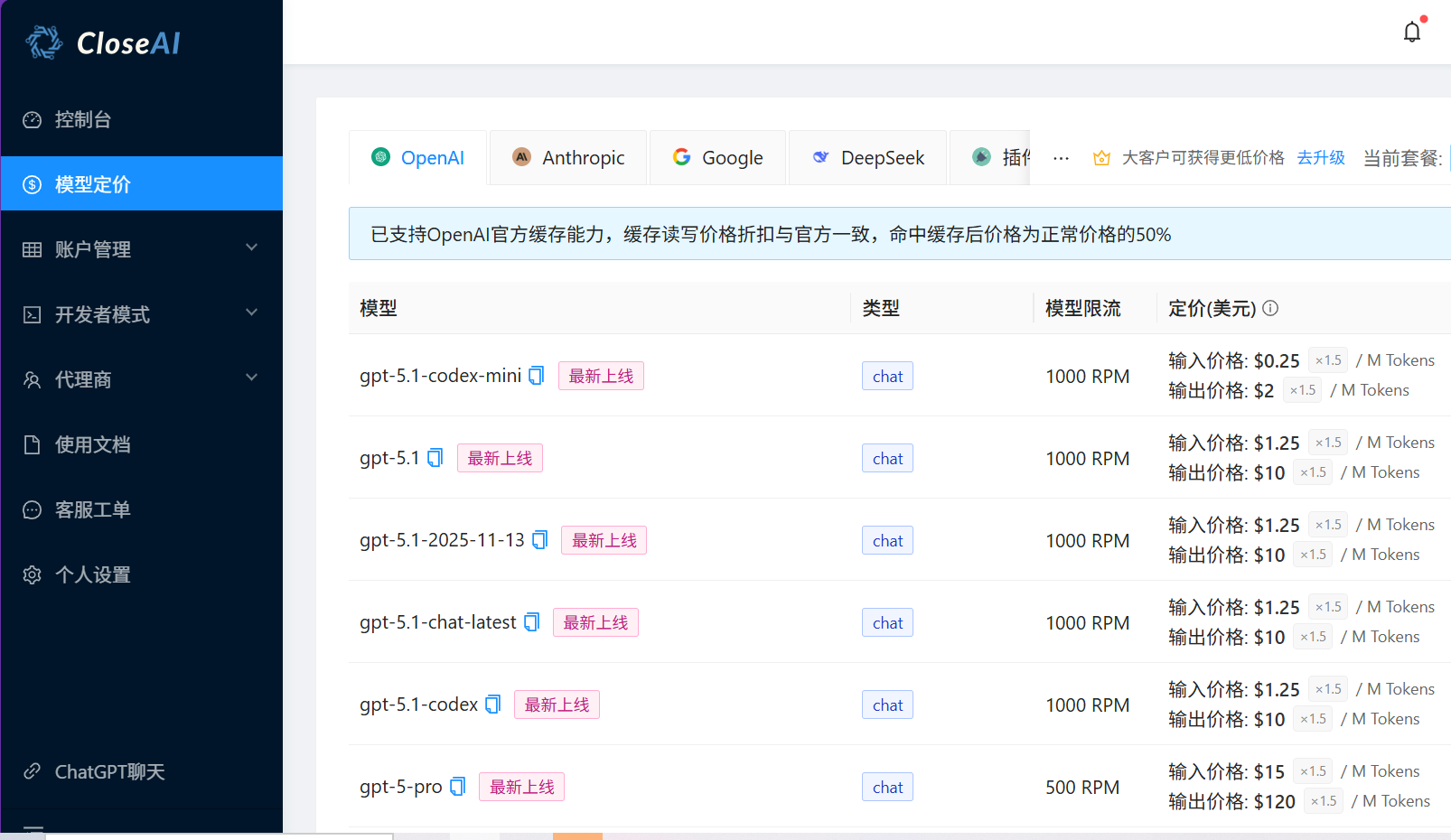Screen dimensions: 1451x840
Task: Switch to the partially hidden 插件 tab
Action: coord(990,157)
